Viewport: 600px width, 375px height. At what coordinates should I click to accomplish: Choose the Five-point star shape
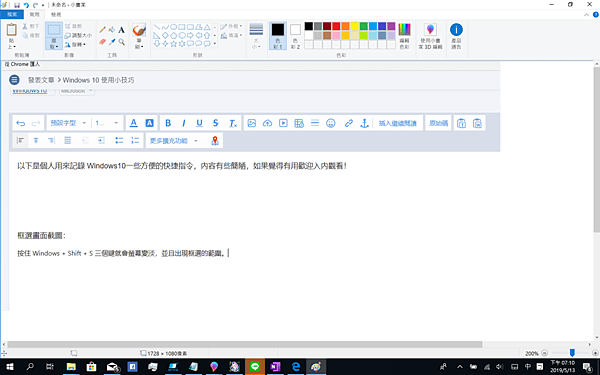point(173,44)
